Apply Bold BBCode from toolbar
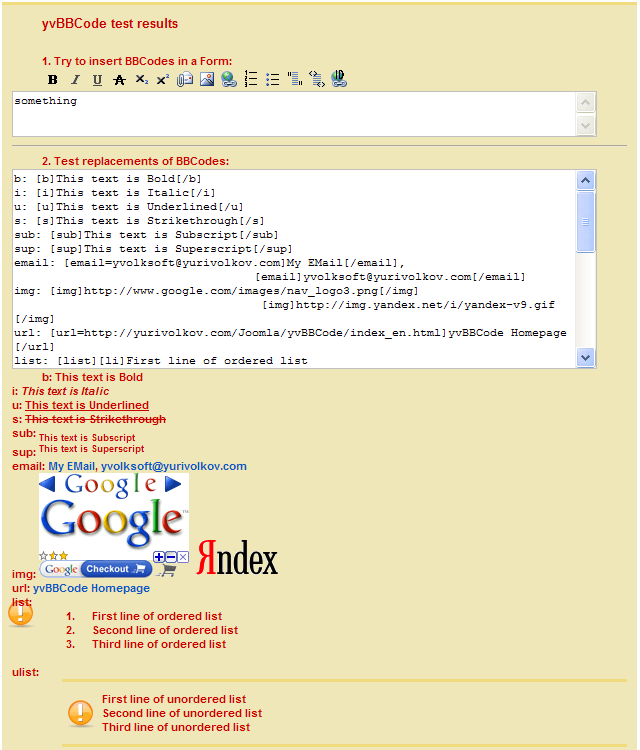 click(53, 79)
